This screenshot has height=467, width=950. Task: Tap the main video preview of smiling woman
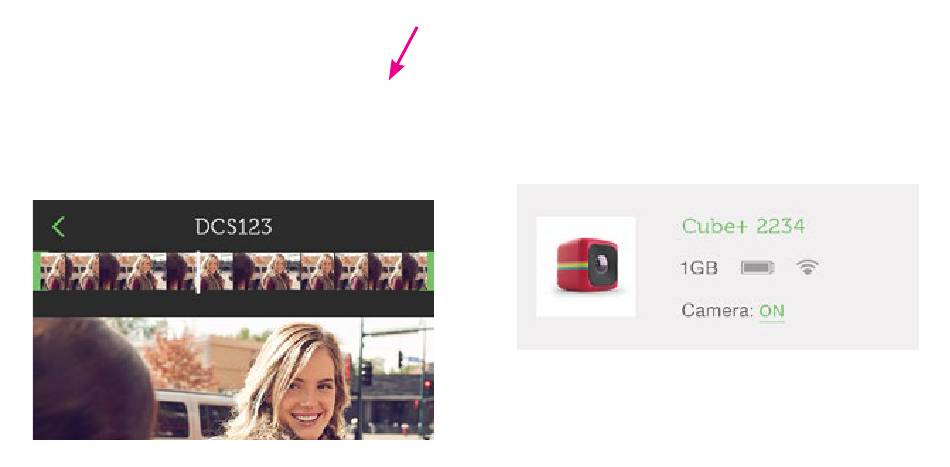click(x=233, y=379)
